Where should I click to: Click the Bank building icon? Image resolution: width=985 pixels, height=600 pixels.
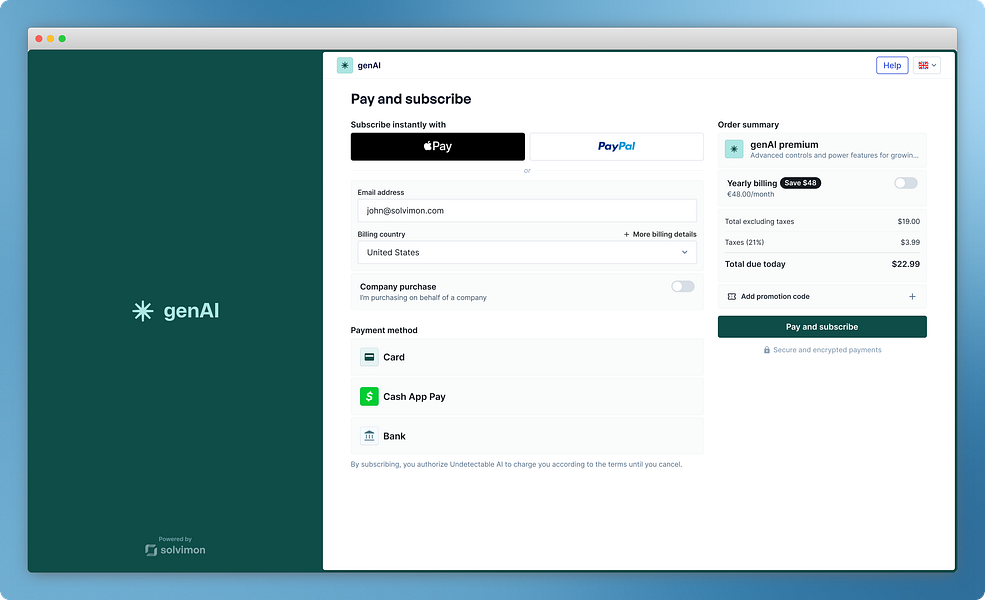369,436
